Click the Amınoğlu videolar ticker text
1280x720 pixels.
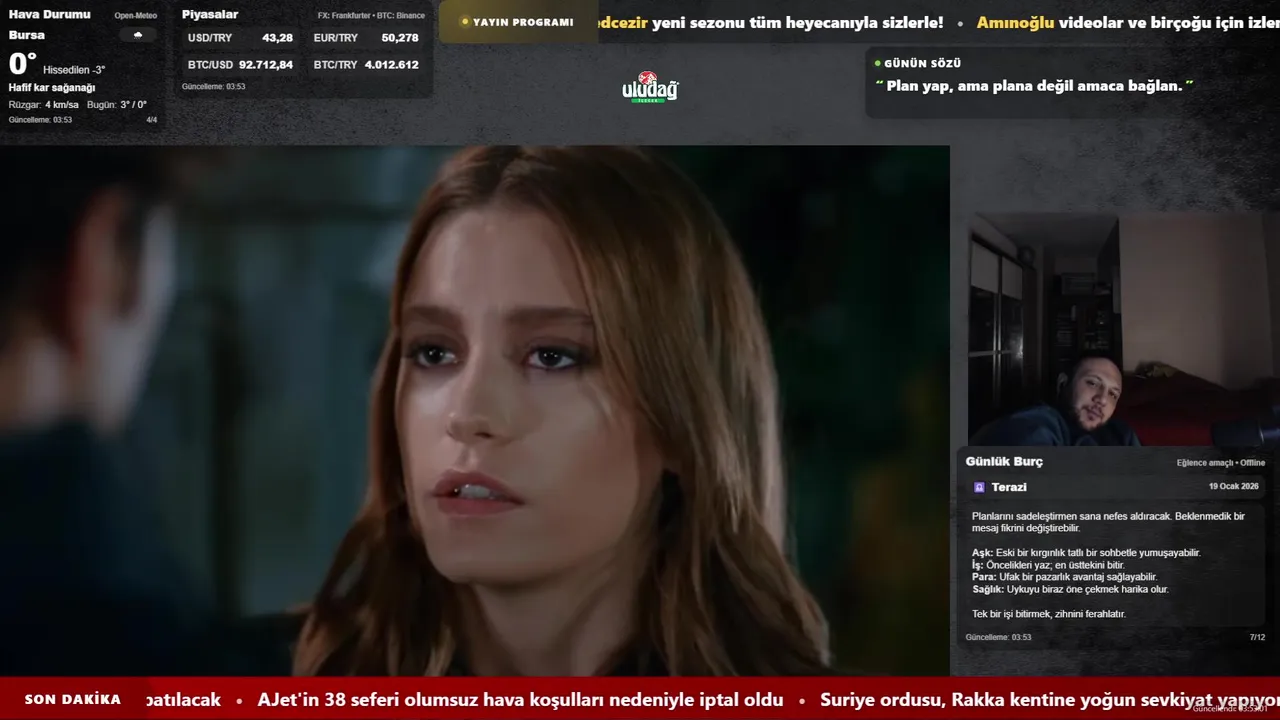(x=1128, y=22)
